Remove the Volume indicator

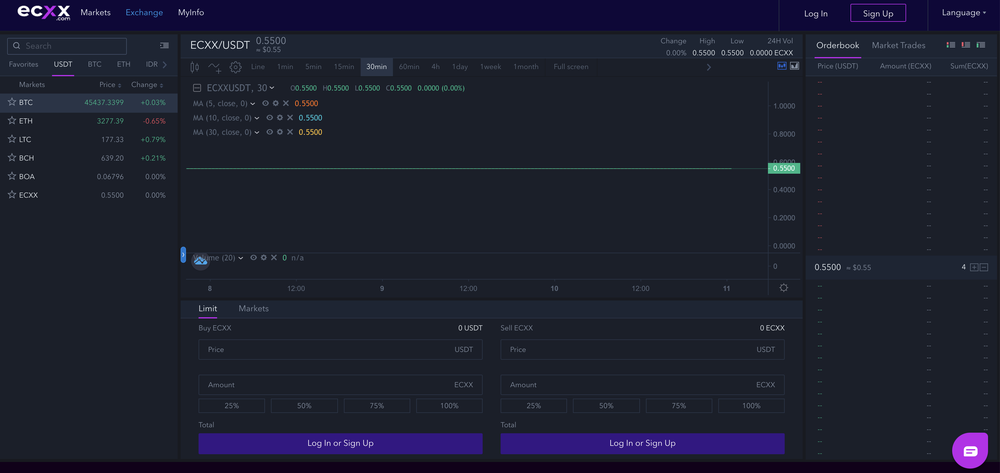tap(274, 258)
